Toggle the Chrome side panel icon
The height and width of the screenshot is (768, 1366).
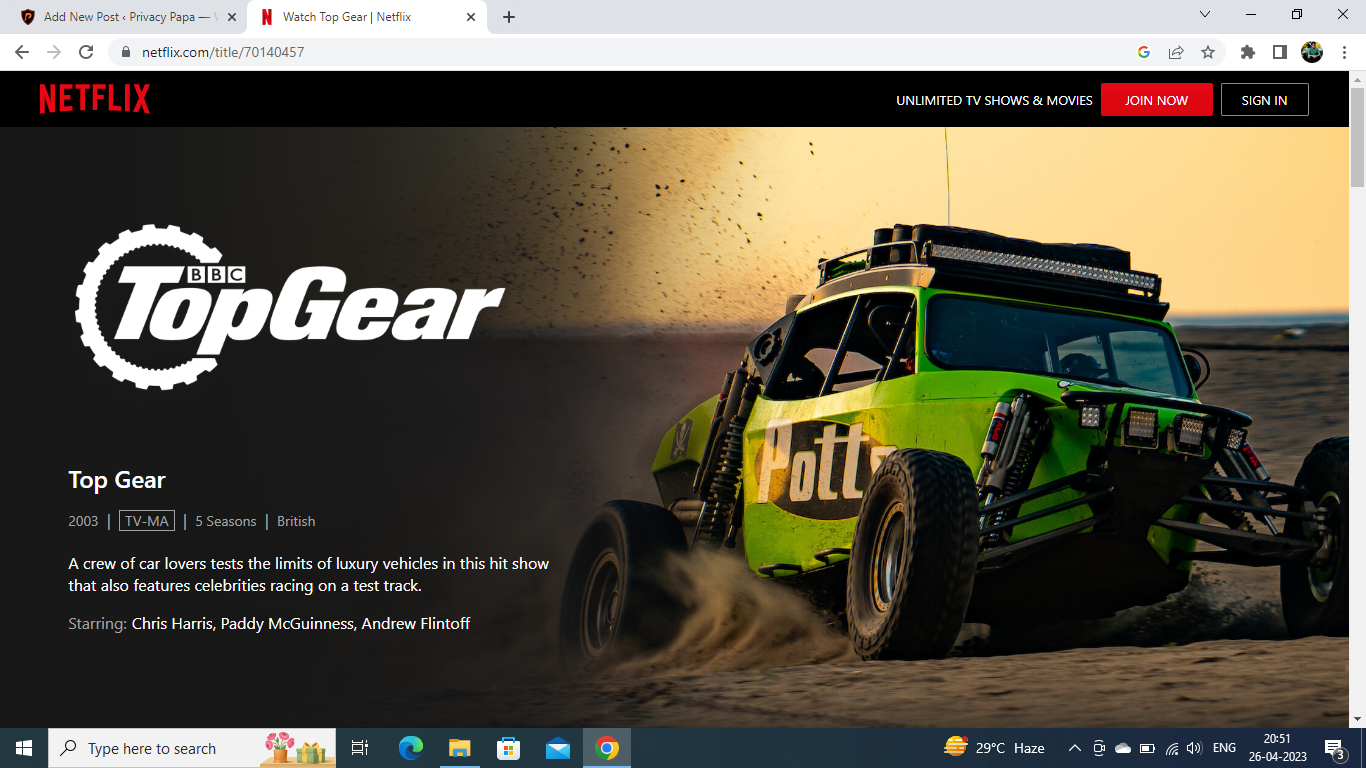[1279, 52]
